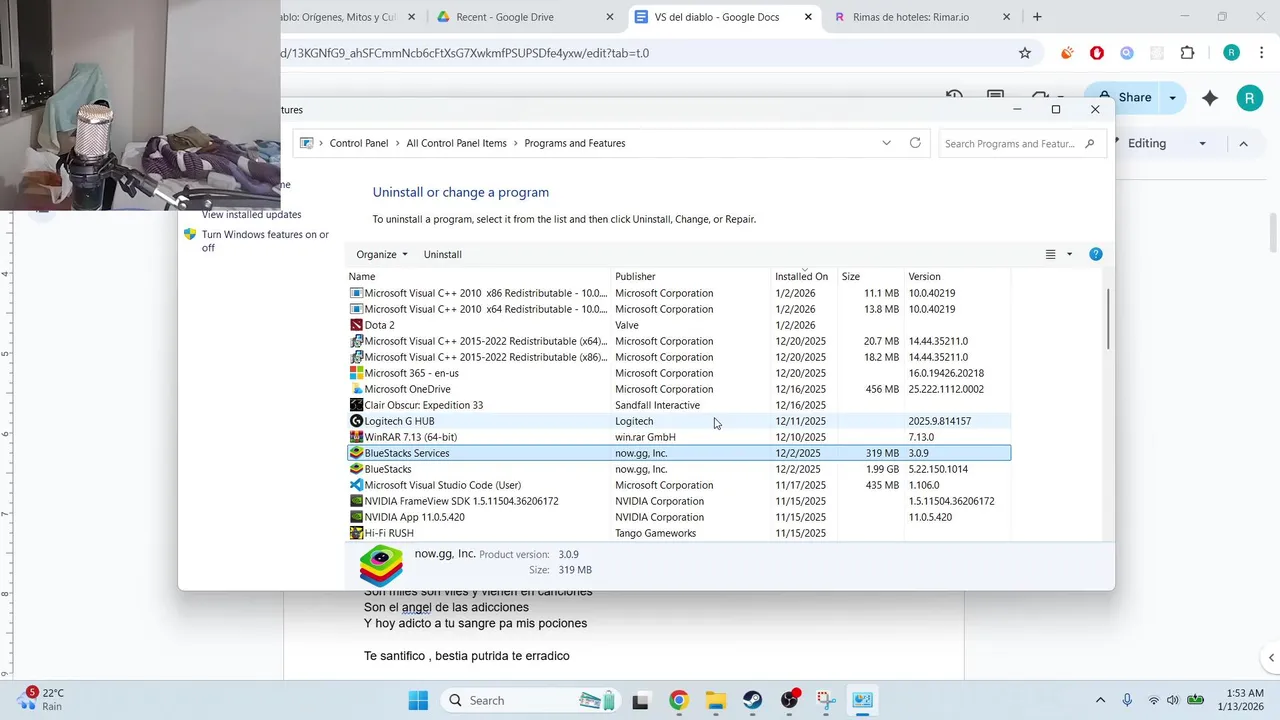Image resolution: width=1280 pixels, height=720 pixels.
Task: Click the program list vertical scrollbar
Action: (1108, 320)
